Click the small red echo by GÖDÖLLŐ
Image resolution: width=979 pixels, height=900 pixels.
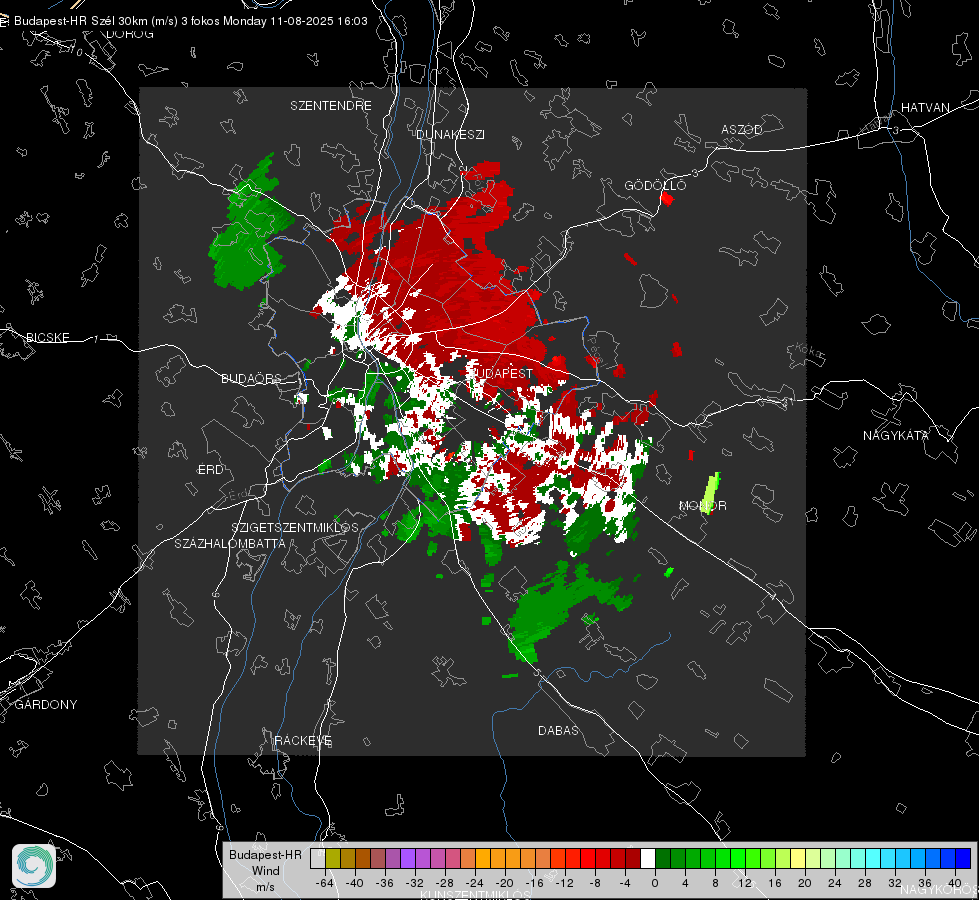(667, 199)
